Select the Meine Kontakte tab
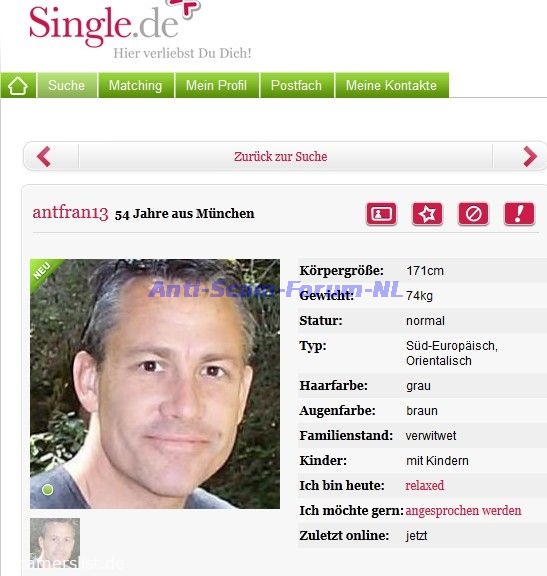This screenshot has width=547, height=576. [x=392, y=86]
